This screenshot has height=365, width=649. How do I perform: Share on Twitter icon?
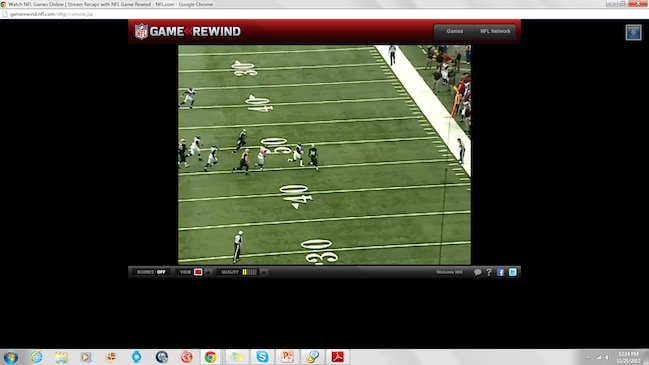(x=512, y=272)
